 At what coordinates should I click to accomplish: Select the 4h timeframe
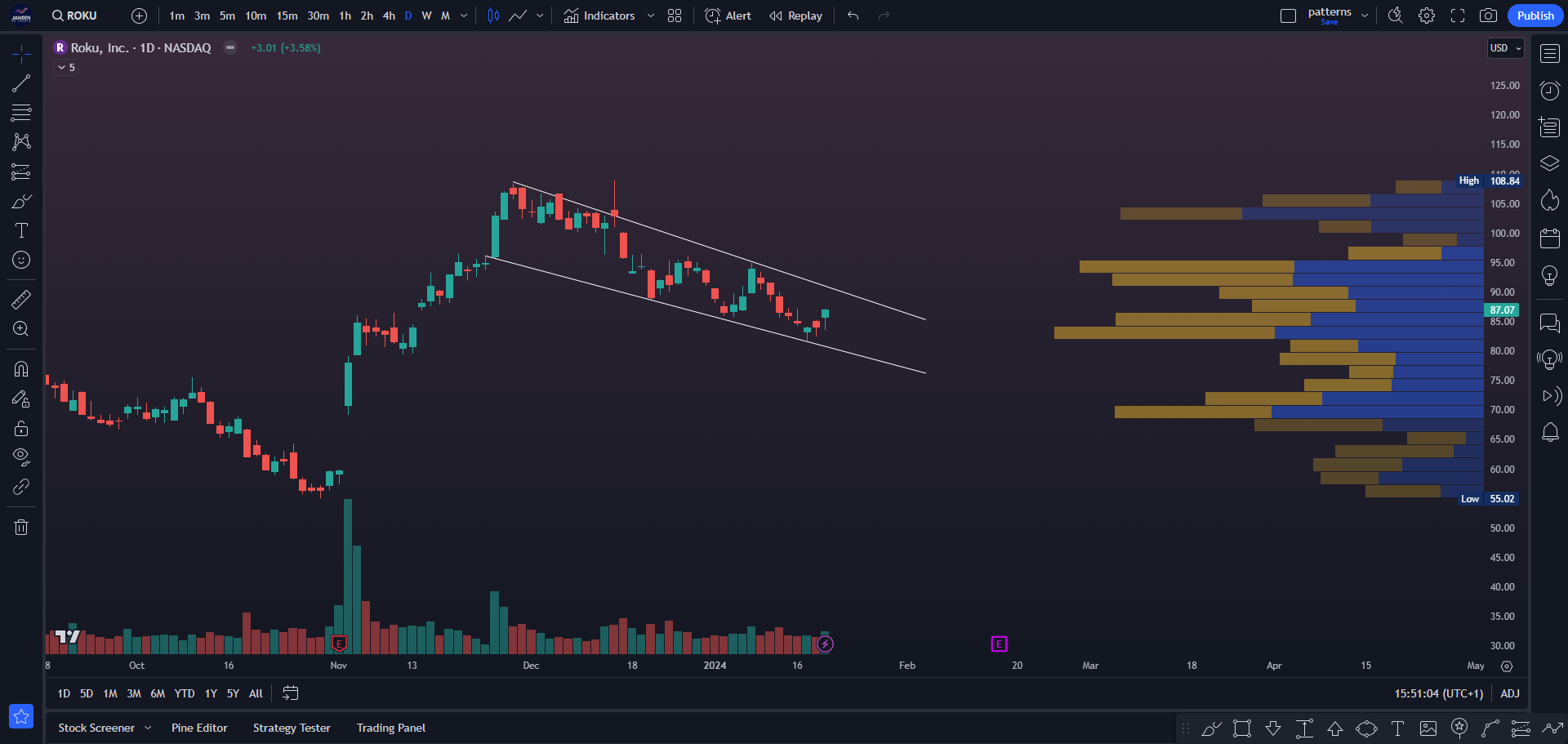point(389,16)
